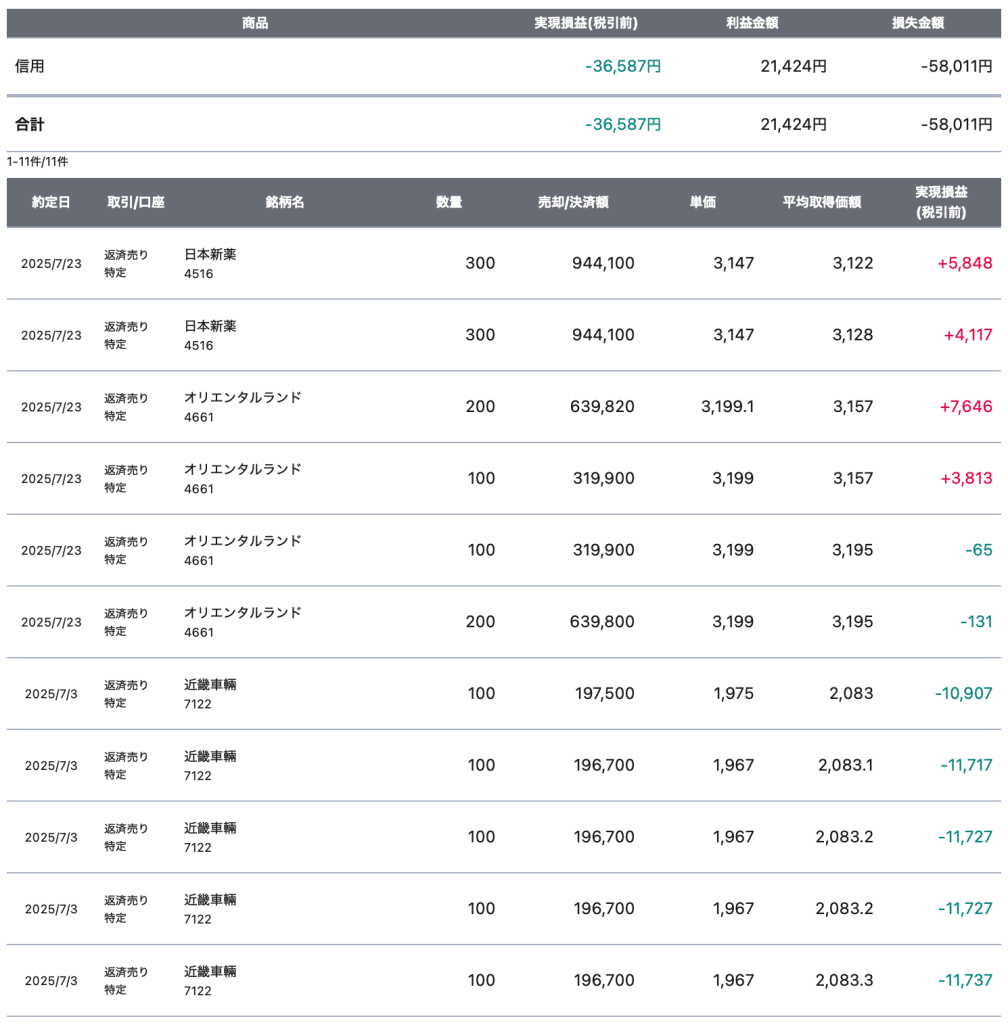This screenshot has width=1008, height=1023.
Task: Select the 信用 row label
Action: 30,67
